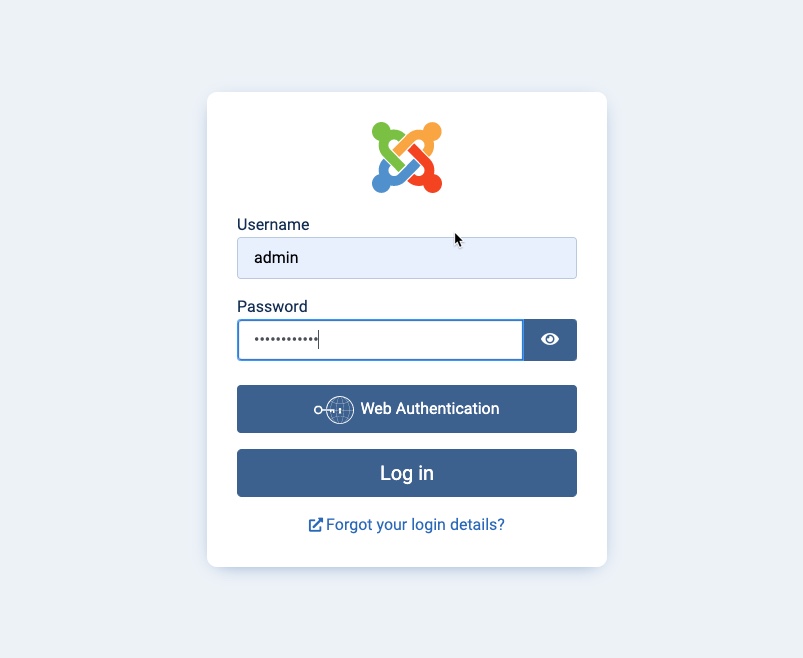Click the orange segment of the Joomla logo
The image size is (803, 658).
422,136
